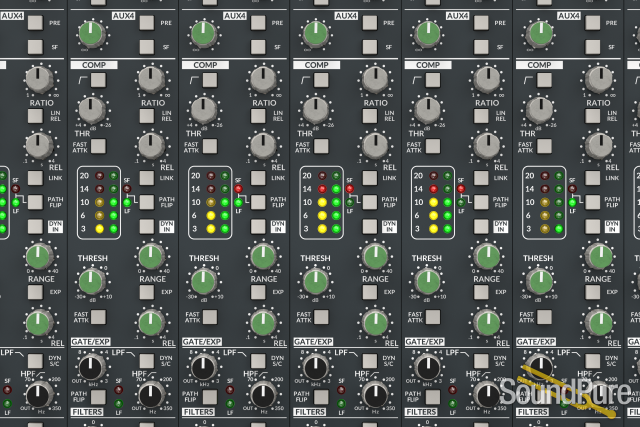Toggle DYN S/C in second full channel strip
This screenshot has height=427, width=640.
click(x=258, y=361)
